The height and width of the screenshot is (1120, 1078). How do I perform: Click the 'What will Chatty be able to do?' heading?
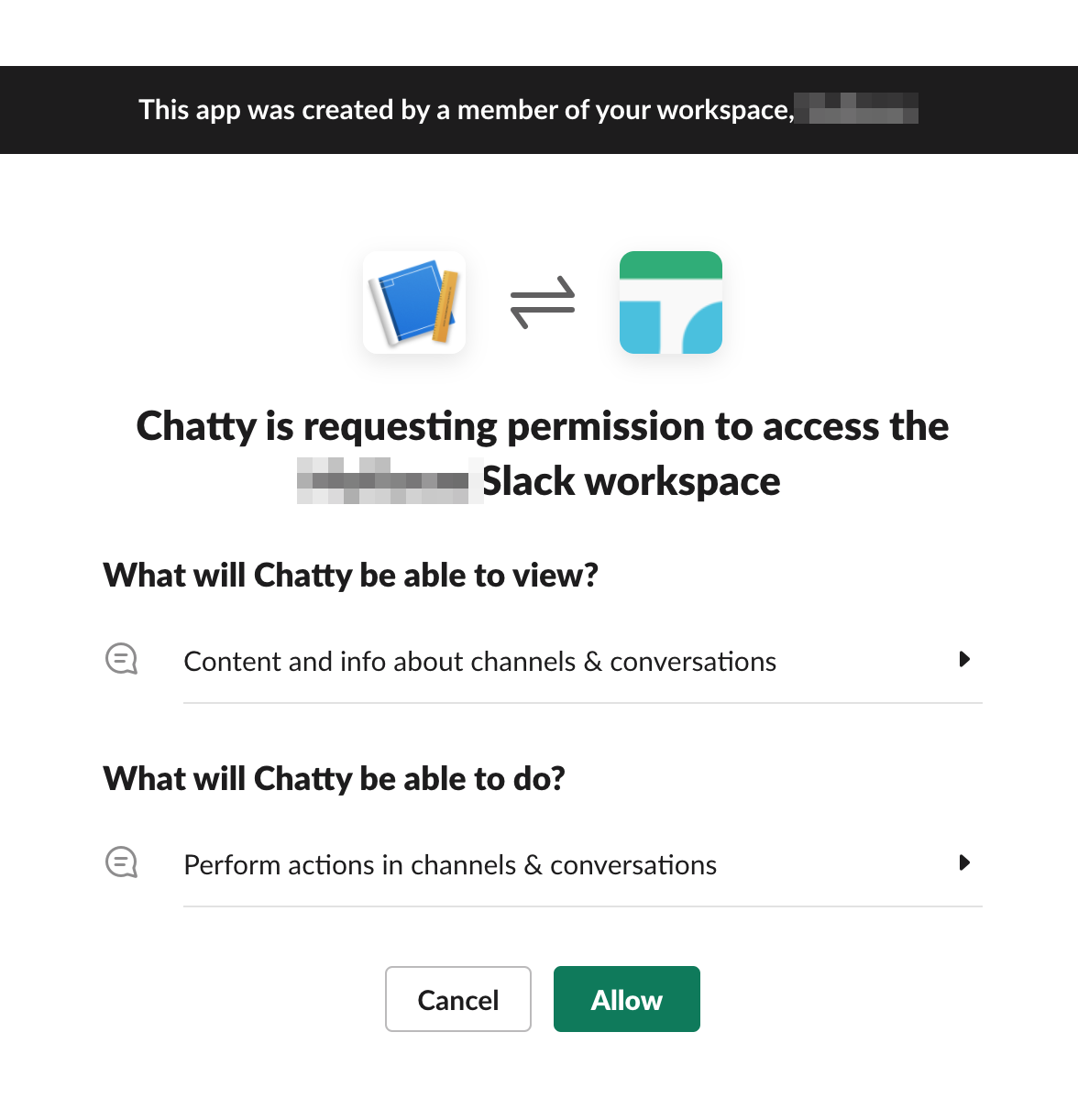click(335, 779)
